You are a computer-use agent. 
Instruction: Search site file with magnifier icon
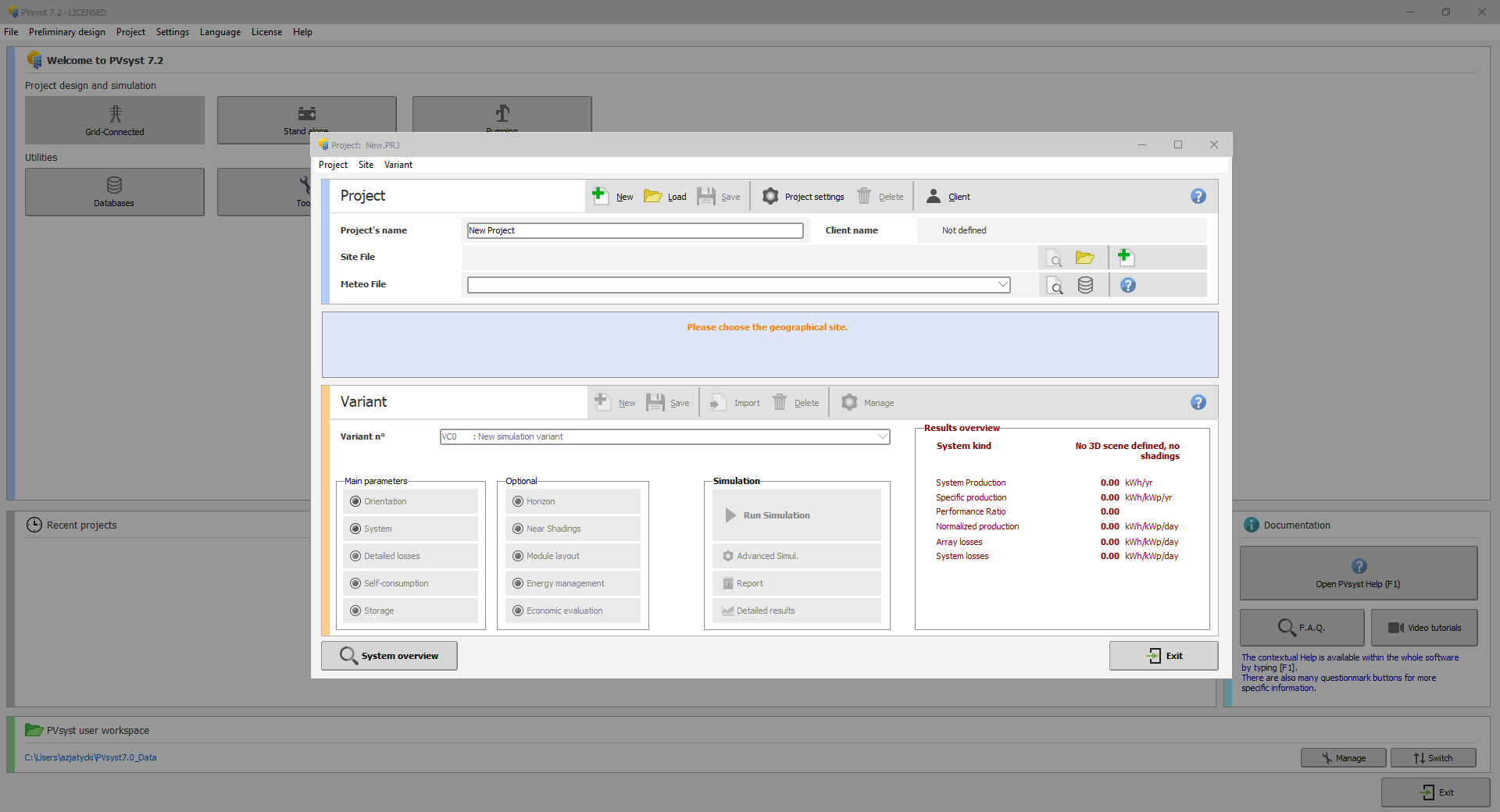(x=1055, y=258)
